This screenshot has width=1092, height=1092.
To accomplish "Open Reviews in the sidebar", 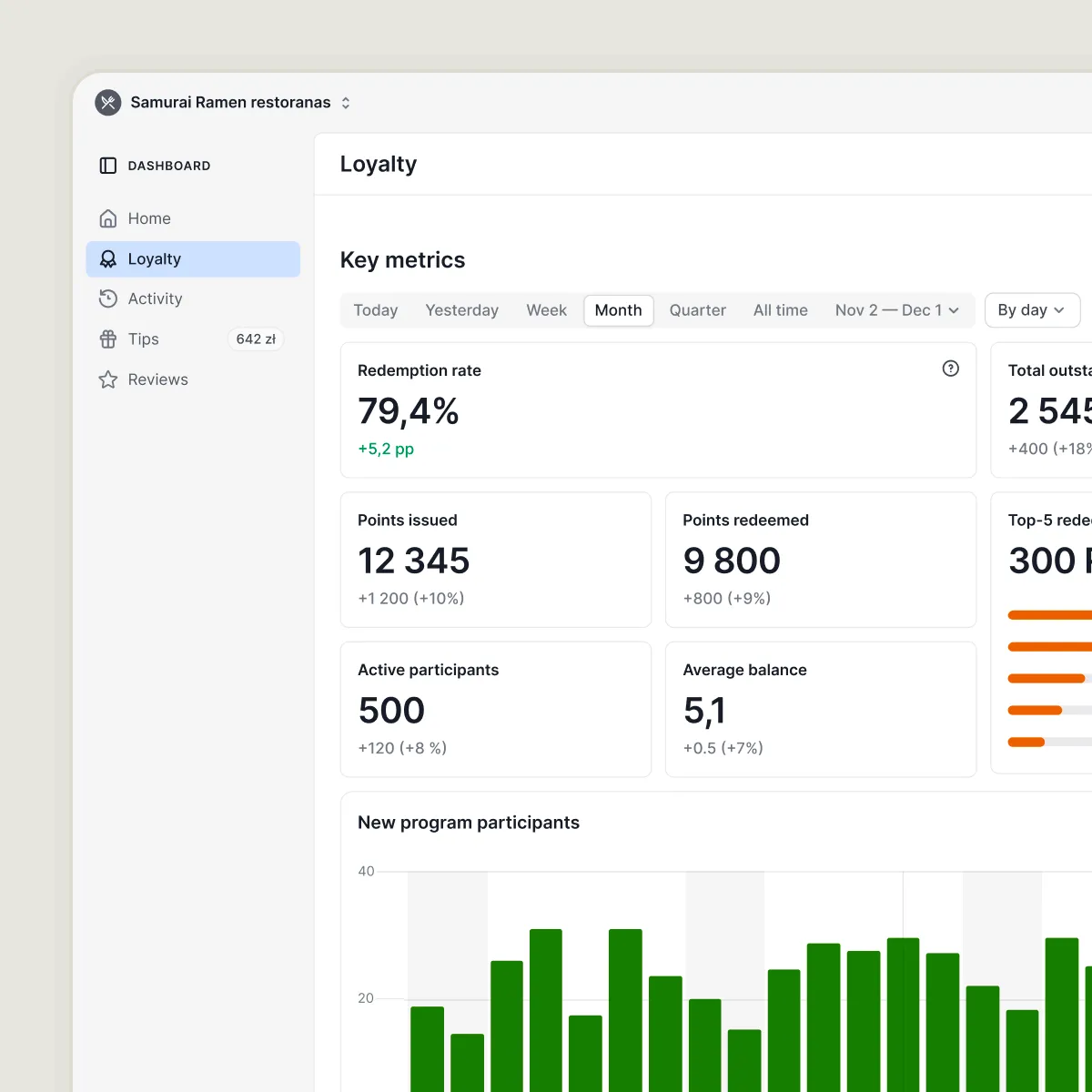I will click(x=193, y=379).
